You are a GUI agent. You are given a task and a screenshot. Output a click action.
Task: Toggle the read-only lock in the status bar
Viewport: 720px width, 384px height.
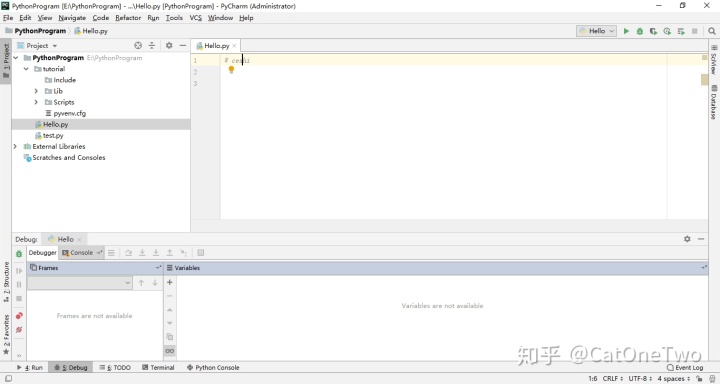tap(699, 378)
